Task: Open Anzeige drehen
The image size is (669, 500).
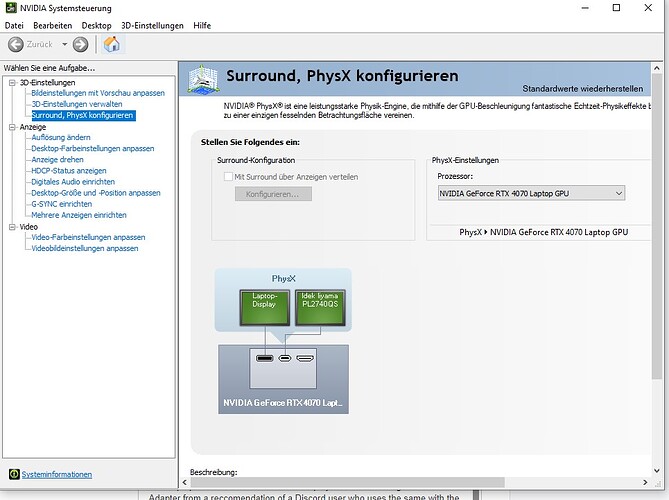Action: (x=57, y=160)
